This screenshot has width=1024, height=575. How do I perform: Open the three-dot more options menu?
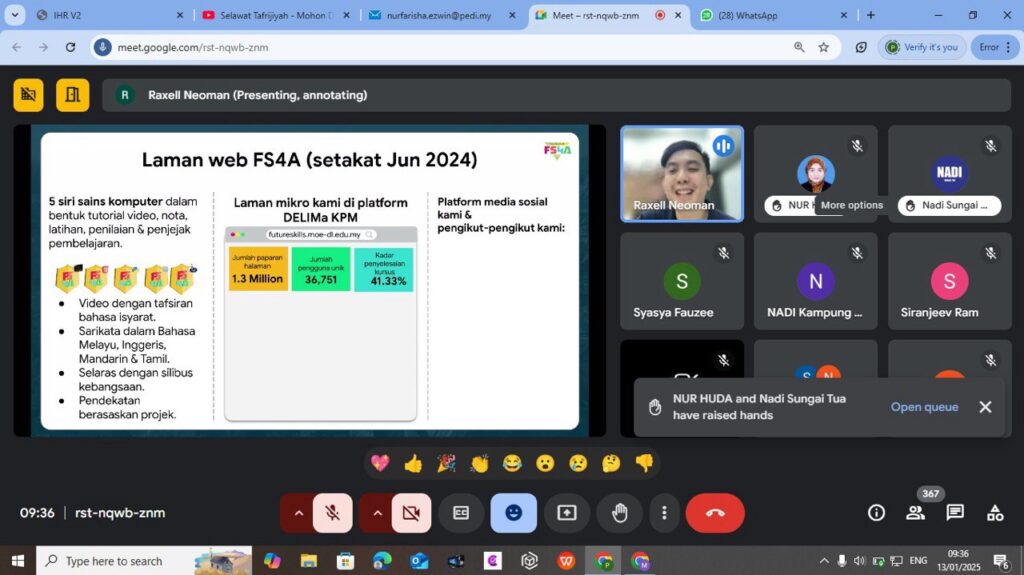click(x=664, y=513)
